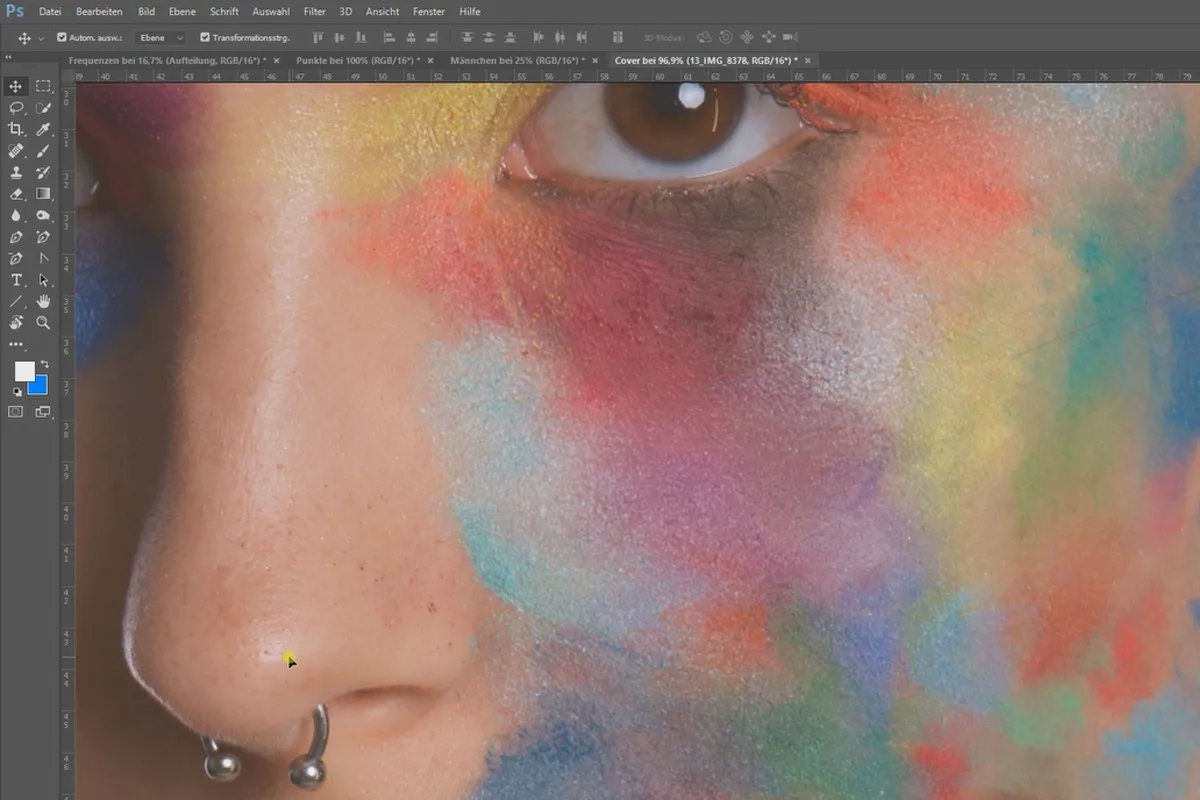Open the Ebene menu
The image size is (1200, 800).
coord(183,11)
